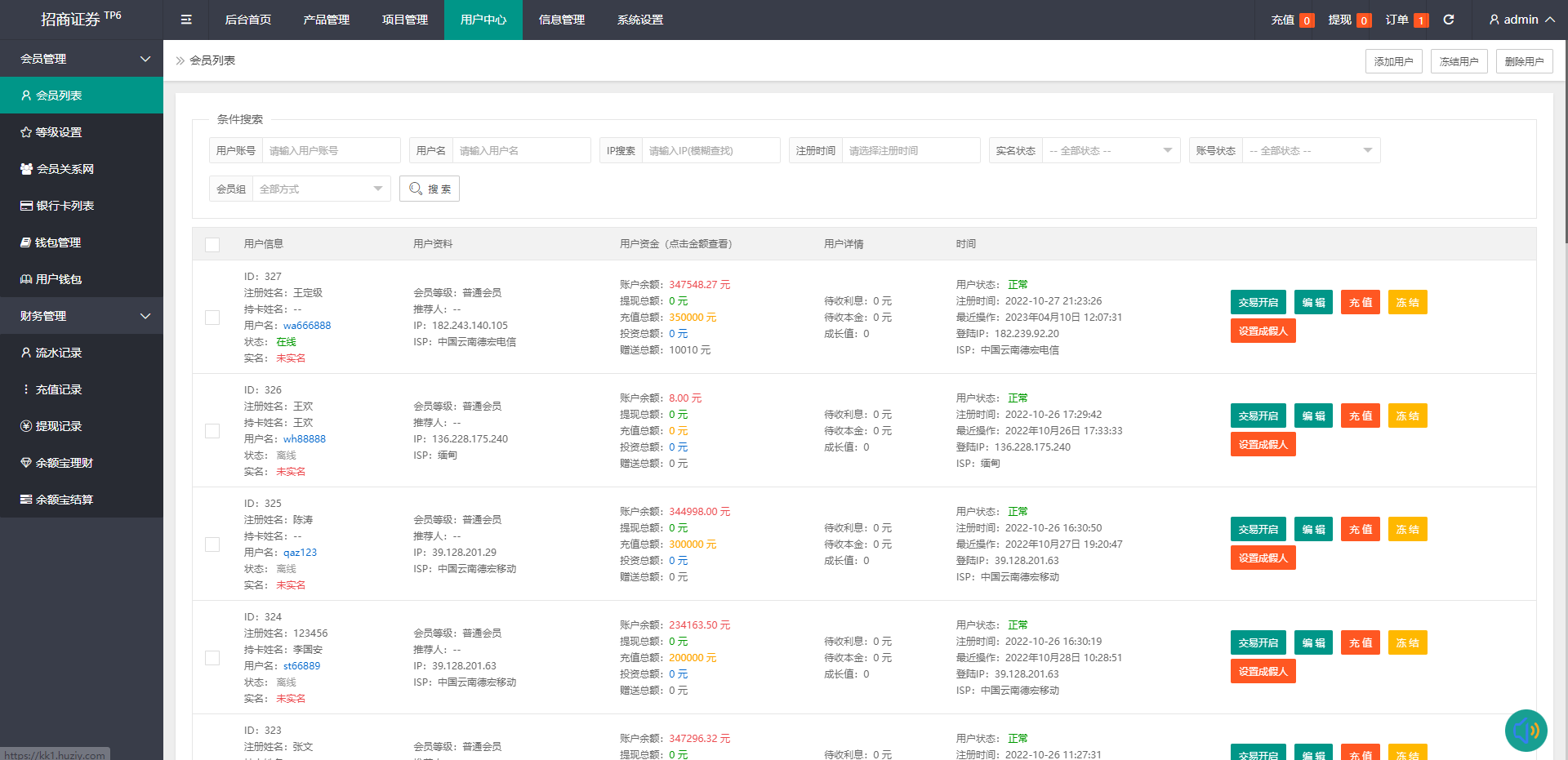Image resolution: width=1568 pixels, height=760 pixels.
Task: Open 等级设置 star icon item
Action: (x=58, y=132)
